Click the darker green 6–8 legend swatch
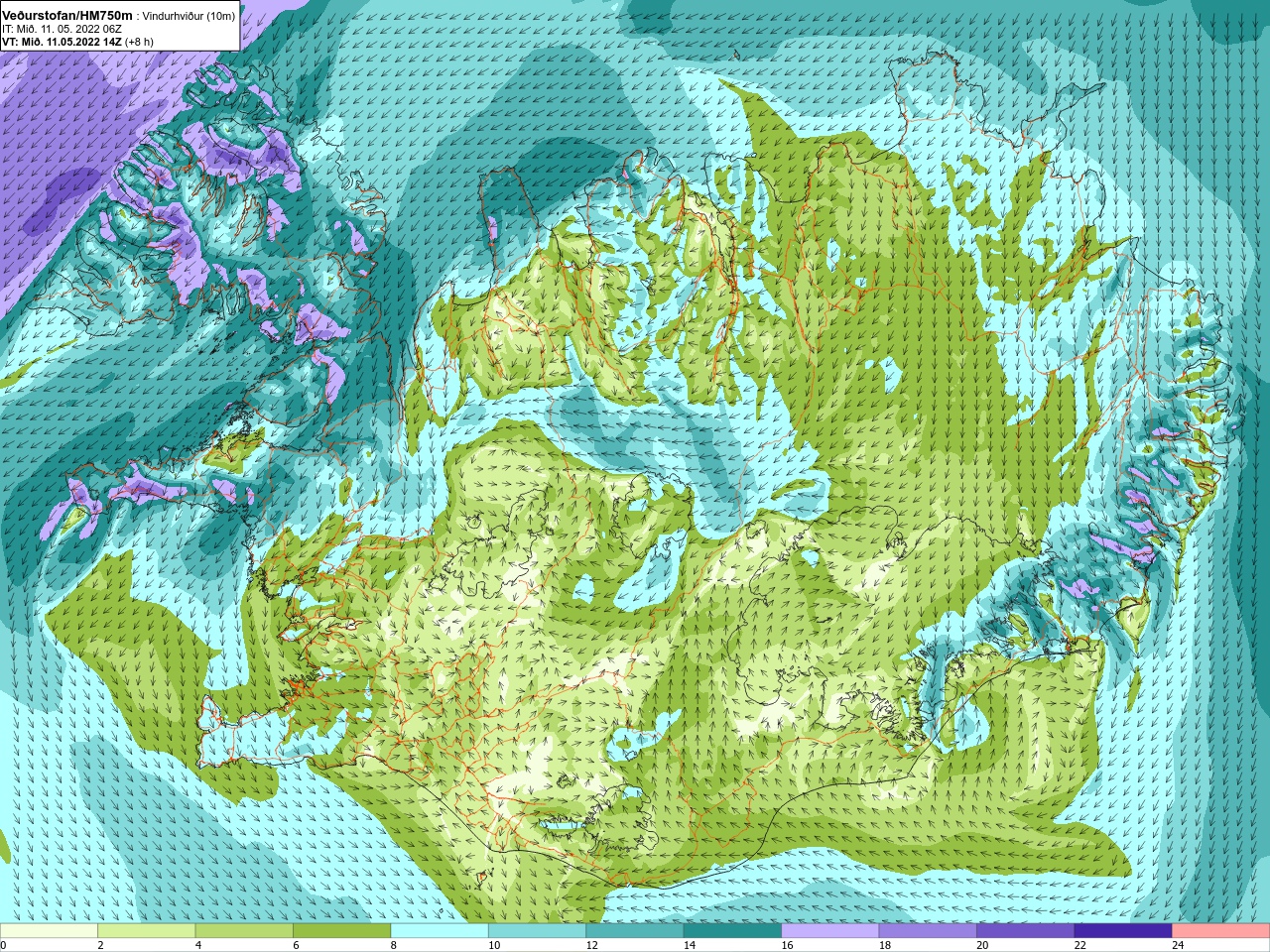The image size is (1270, 952). [341, 931]
